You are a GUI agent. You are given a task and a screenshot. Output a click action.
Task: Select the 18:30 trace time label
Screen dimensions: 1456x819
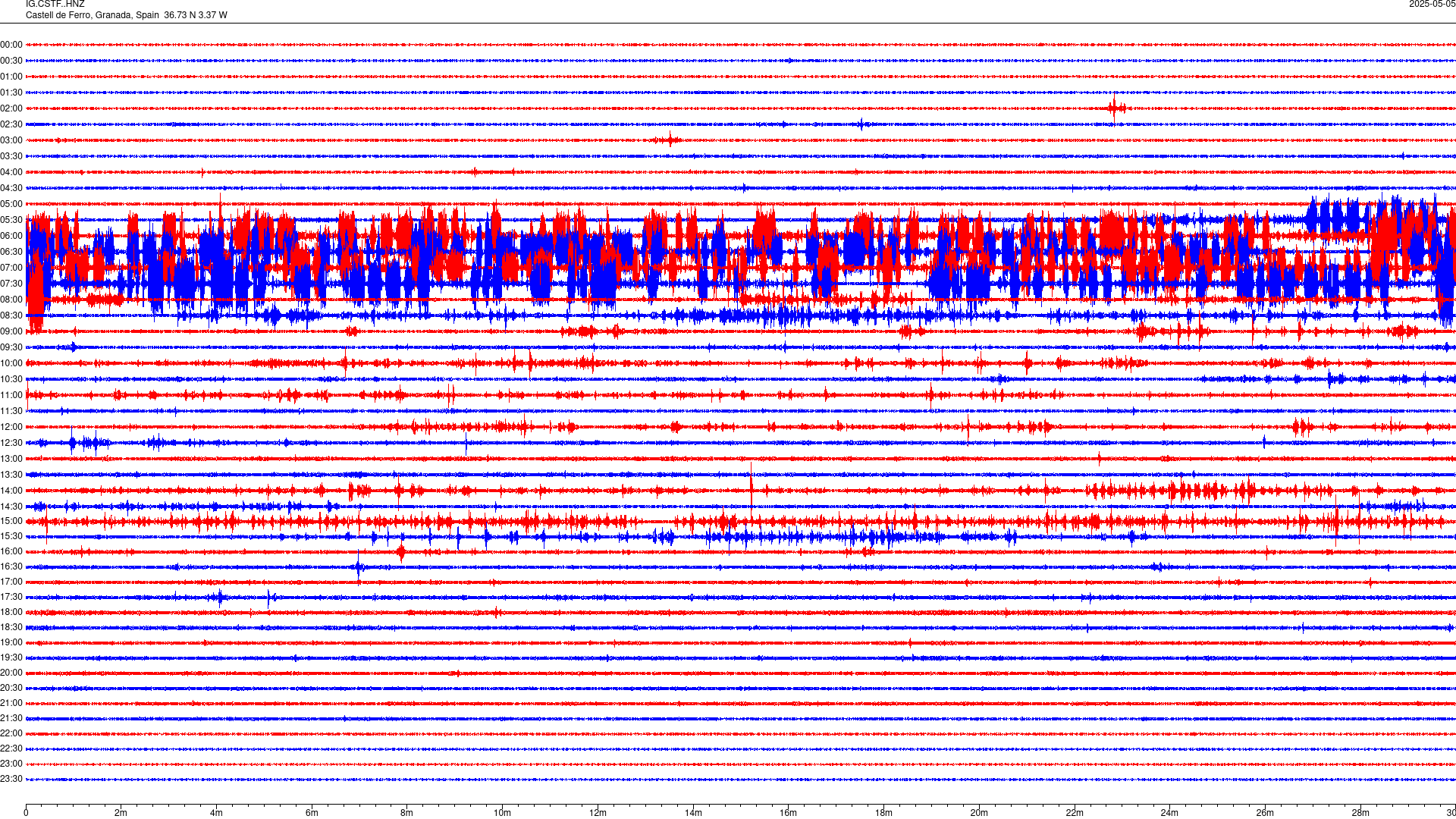point(11,627)
